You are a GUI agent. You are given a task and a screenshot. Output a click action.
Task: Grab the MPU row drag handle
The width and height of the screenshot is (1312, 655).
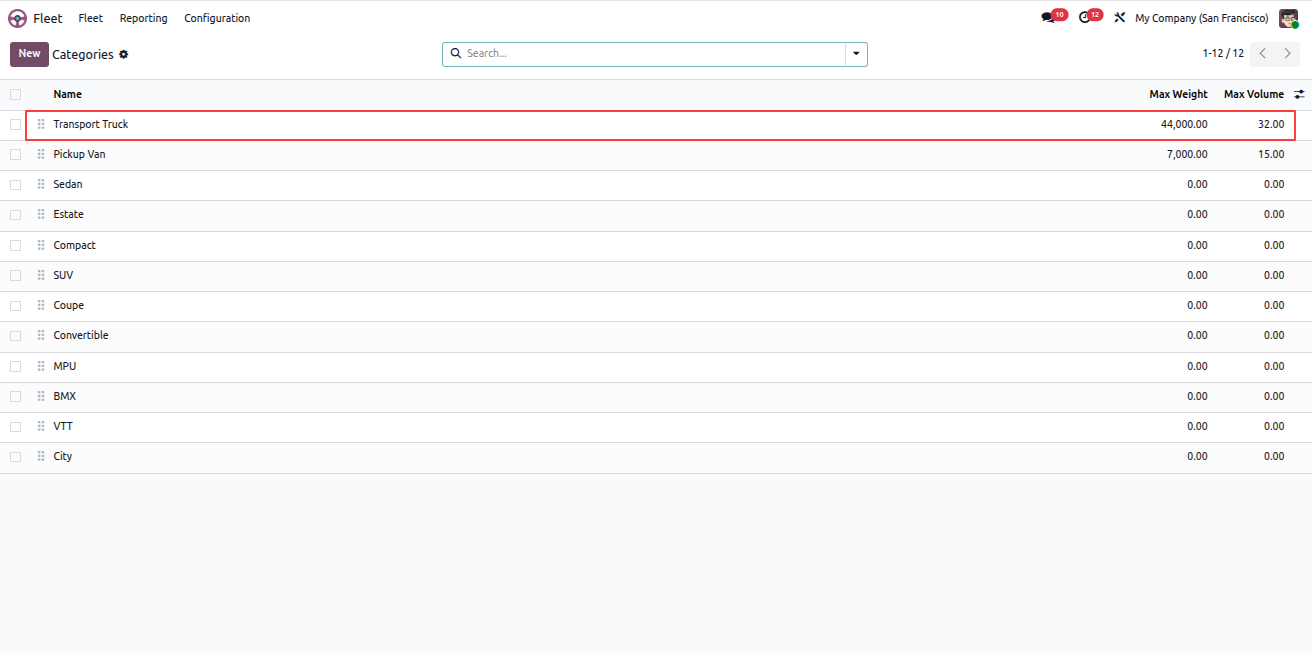point(41,366)
